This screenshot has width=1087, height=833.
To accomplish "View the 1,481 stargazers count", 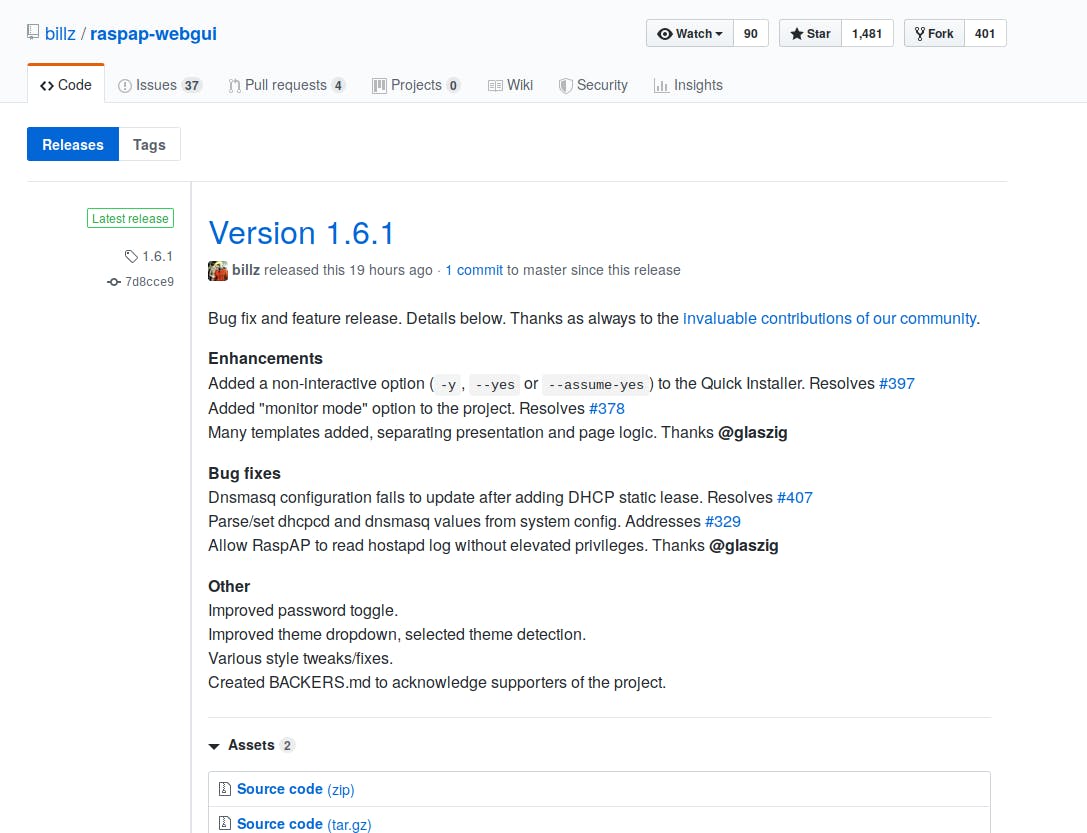I will click(x=867, y=34).
